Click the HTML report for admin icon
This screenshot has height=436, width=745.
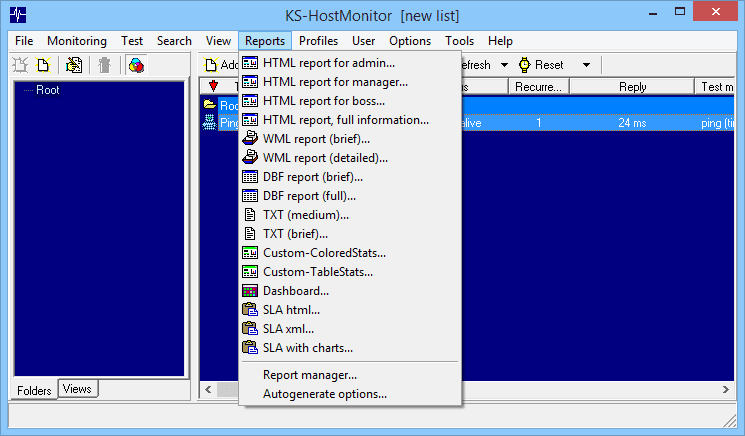click(250, 63)
